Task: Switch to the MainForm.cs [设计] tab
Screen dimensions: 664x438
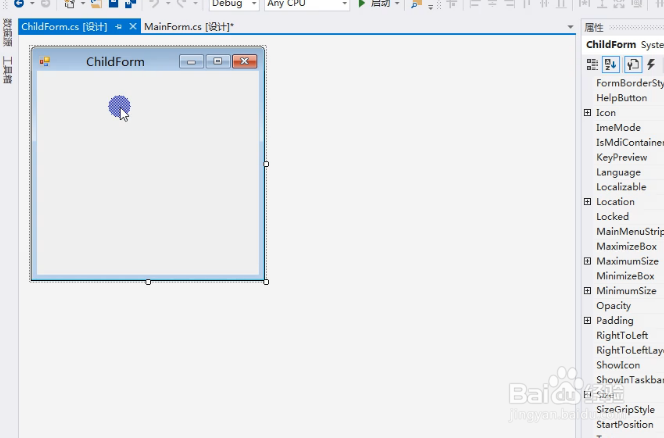Action: 189,27
